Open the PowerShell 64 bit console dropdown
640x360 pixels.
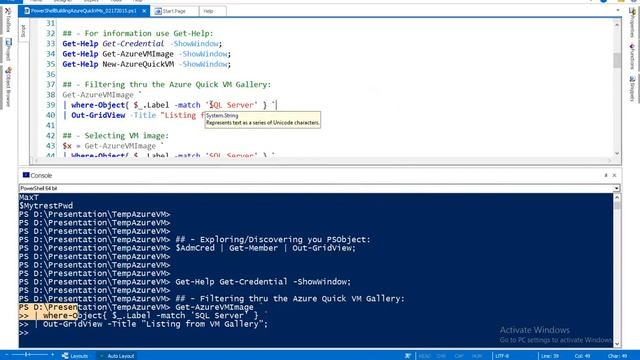tap(616, 189)
